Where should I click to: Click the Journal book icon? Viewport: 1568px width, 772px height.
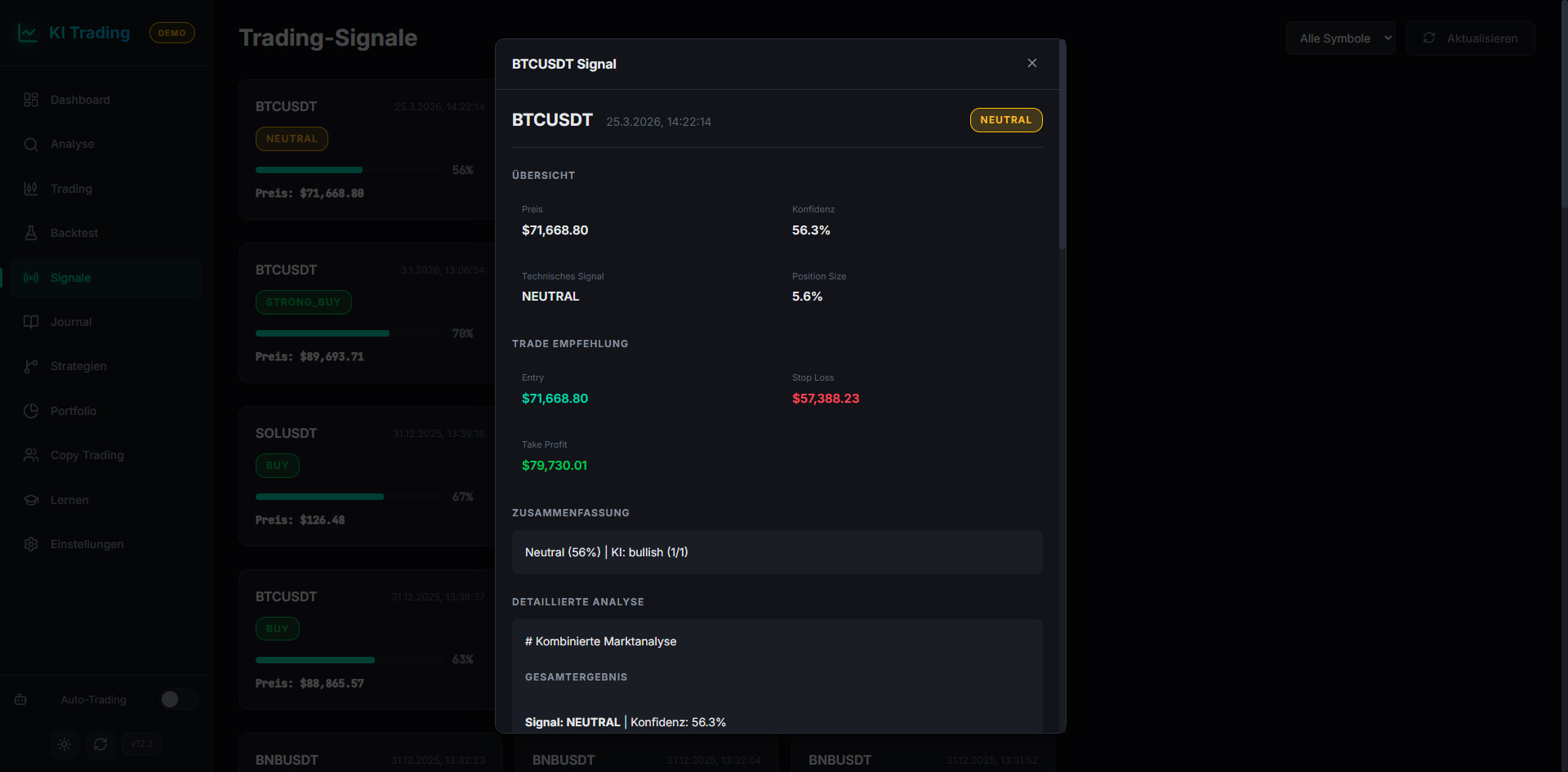pyautogui.click(x=31, y=322)
